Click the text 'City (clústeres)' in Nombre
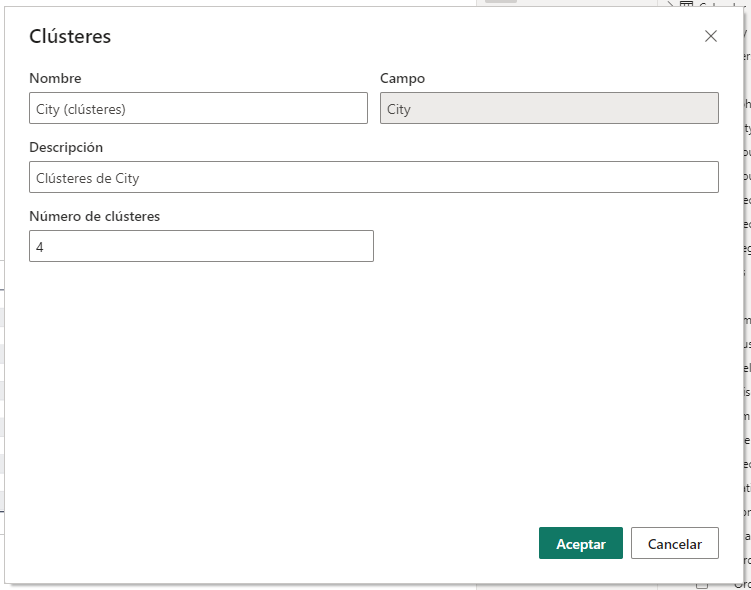The width and height of the screenshot is (751, 590). tap(81, 109)
